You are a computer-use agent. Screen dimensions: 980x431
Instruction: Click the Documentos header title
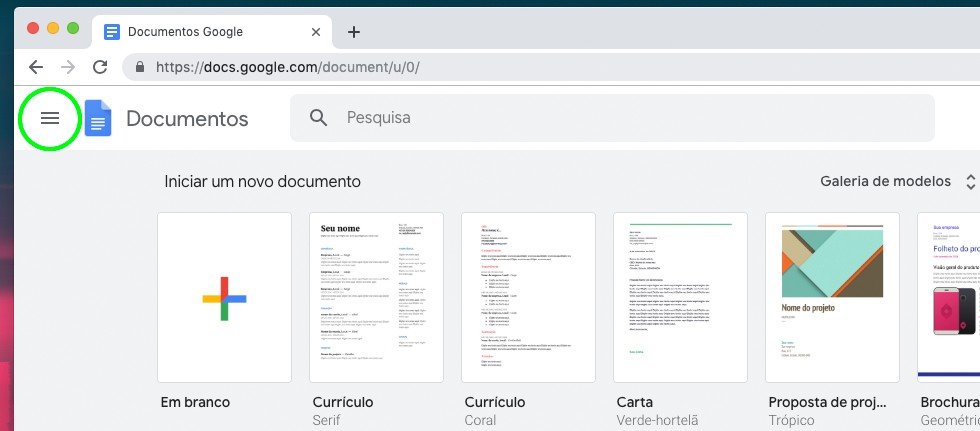(x=188, y=118)
